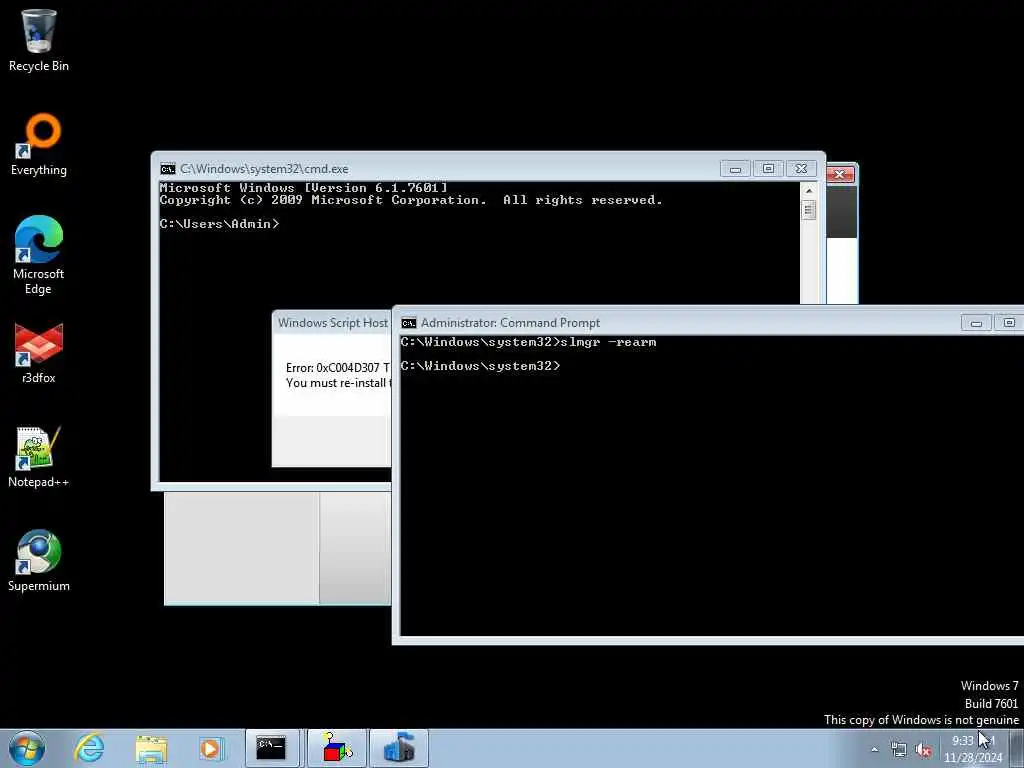This screenshot has height=768, width=1024.
Task: Click the cmd.exe vertical scrollbar thumb
Action: [x=808, y=210]
